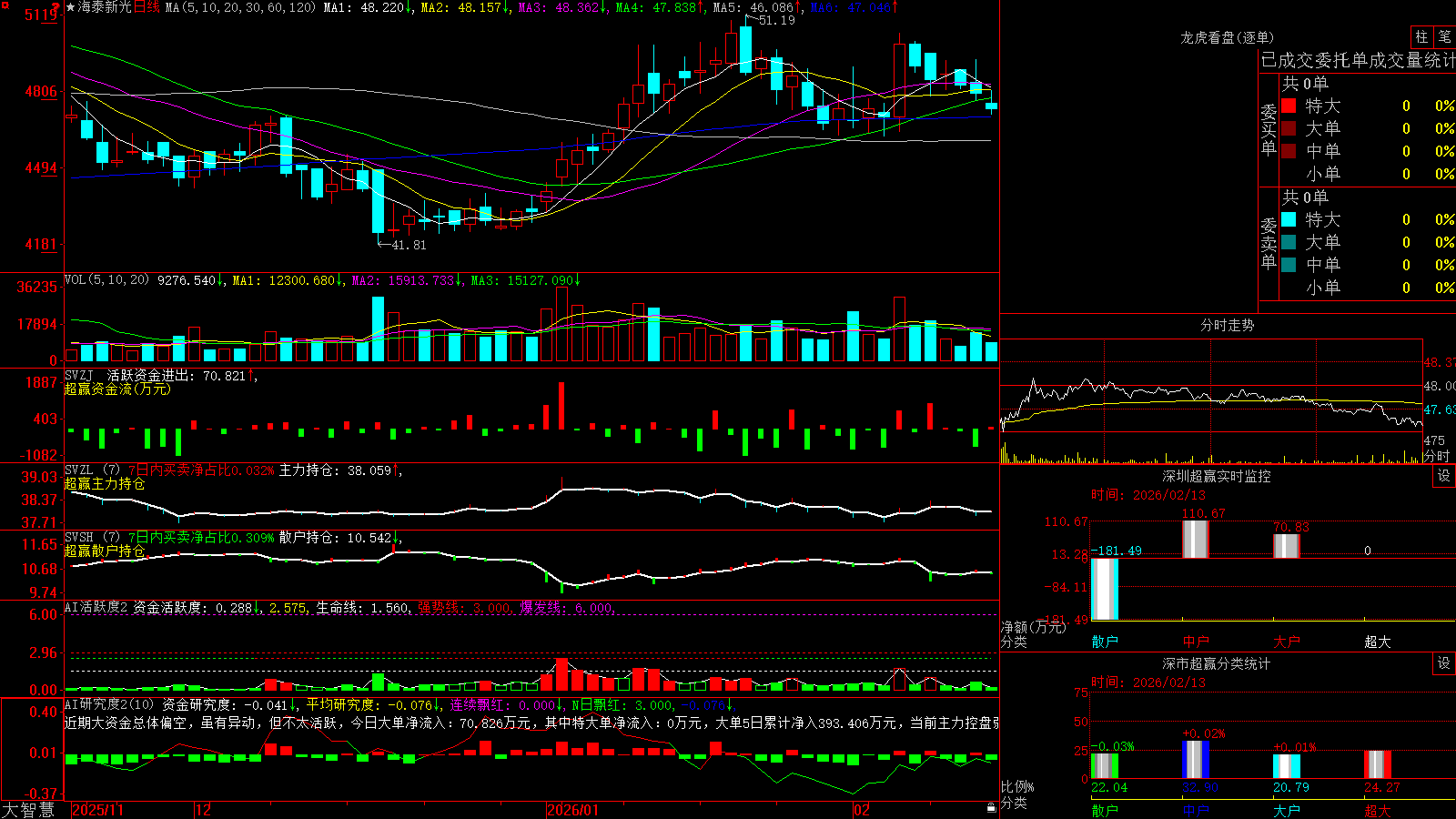Select the red 特大 buy-order swatch
Image resolution: width=1456 pixels, height=819 pixels.
1289,106
